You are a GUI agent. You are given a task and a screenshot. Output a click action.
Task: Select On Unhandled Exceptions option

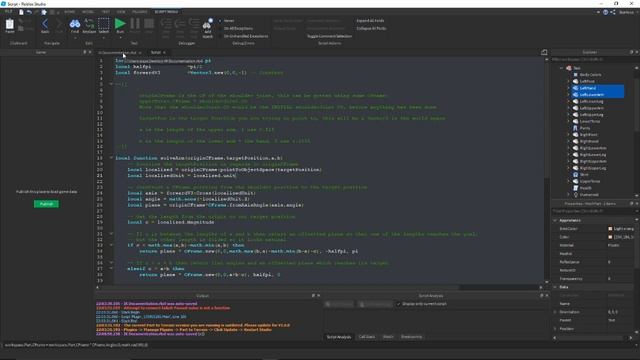(x=243, y=36)
